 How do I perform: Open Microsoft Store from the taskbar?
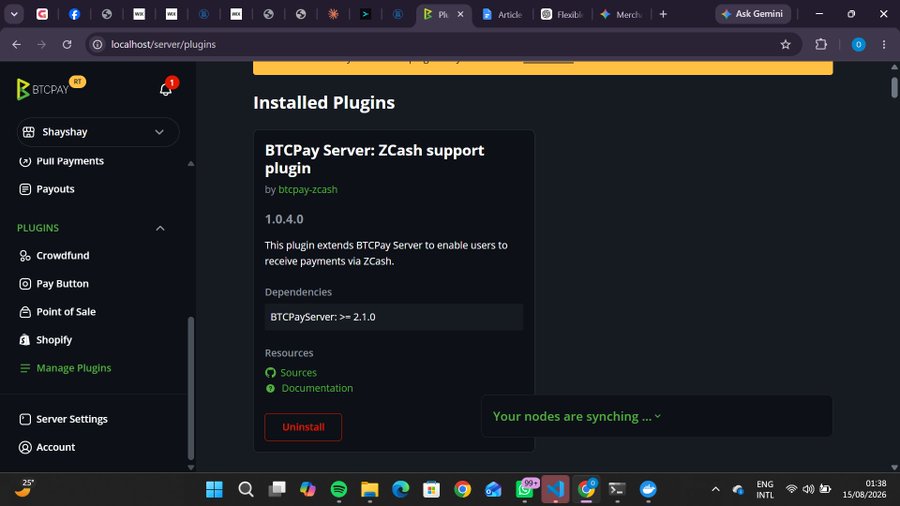tap(432, 489)
